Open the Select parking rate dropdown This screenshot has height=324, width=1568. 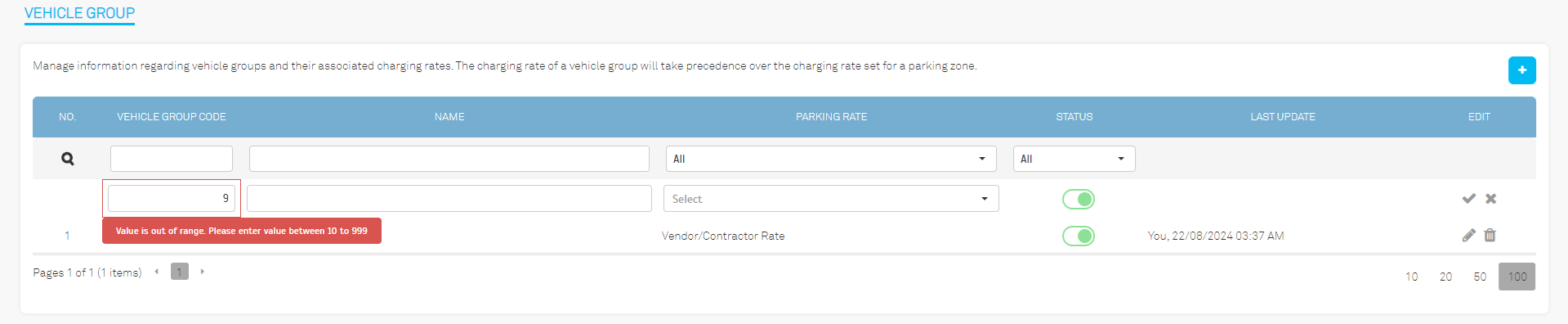[x=831, y=199]
